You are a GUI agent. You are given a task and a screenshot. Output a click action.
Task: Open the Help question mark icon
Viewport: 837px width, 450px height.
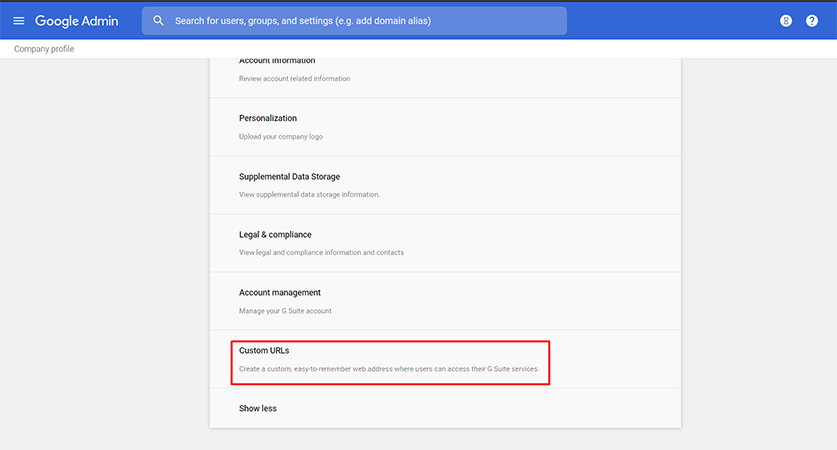pos(812,21)
